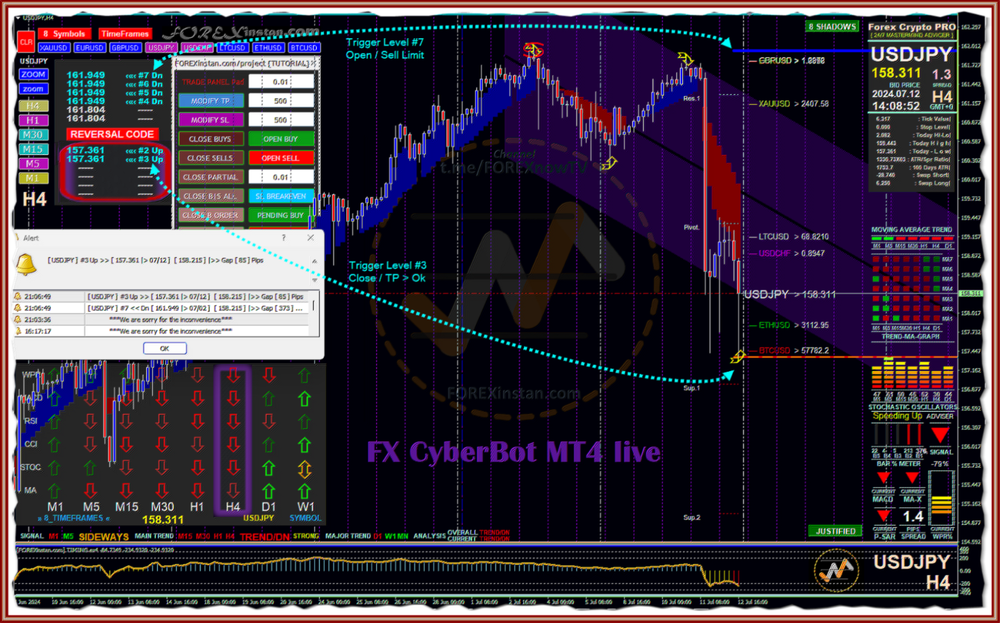The image size is (1000, 623).
Task: Click the PENDING BUY button
Action: (x=281, y=216)
